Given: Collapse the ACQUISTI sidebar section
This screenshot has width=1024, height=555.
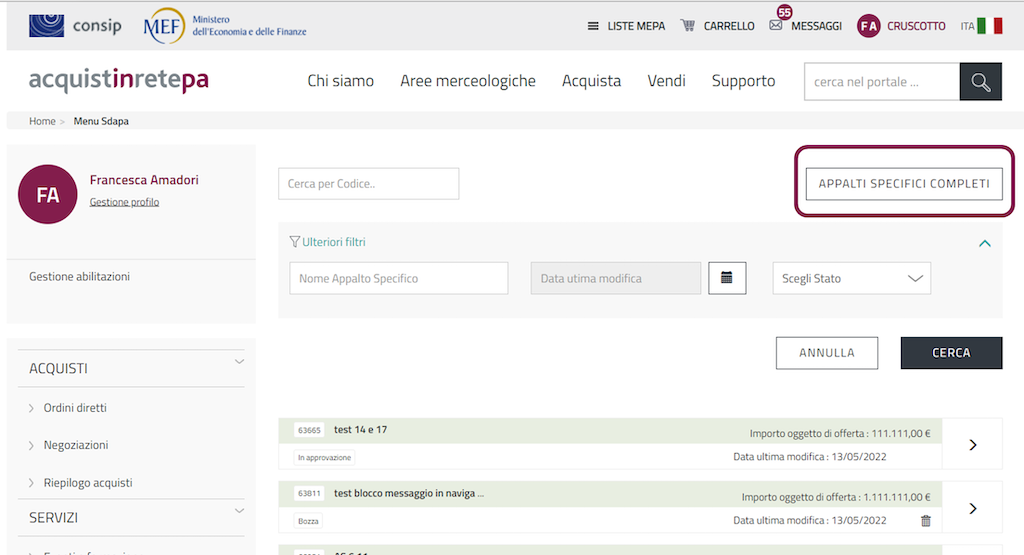Looking at the screenshot, I should pos(239,362).
